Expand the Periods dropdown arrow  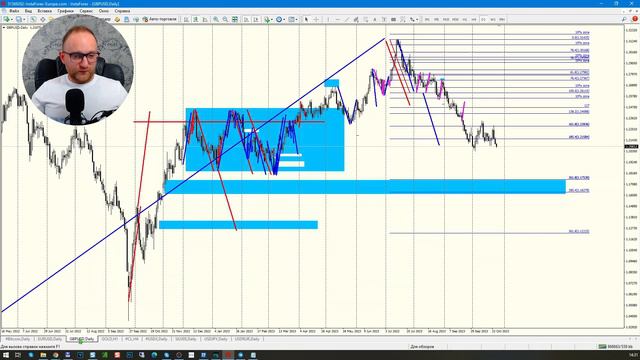click(x=284, y=19)
